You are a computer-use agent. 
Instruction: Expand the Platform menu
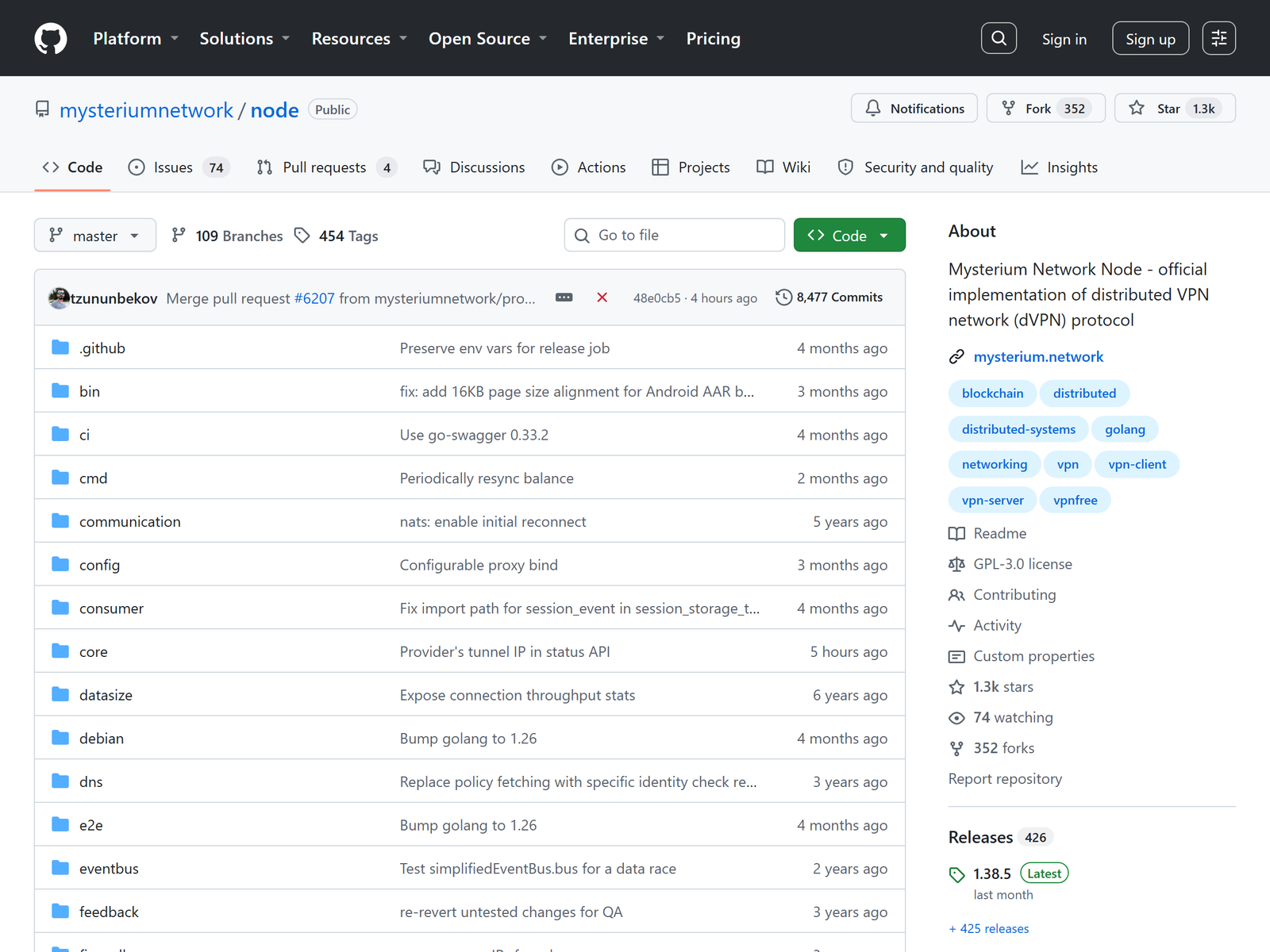tap(136, 38)
